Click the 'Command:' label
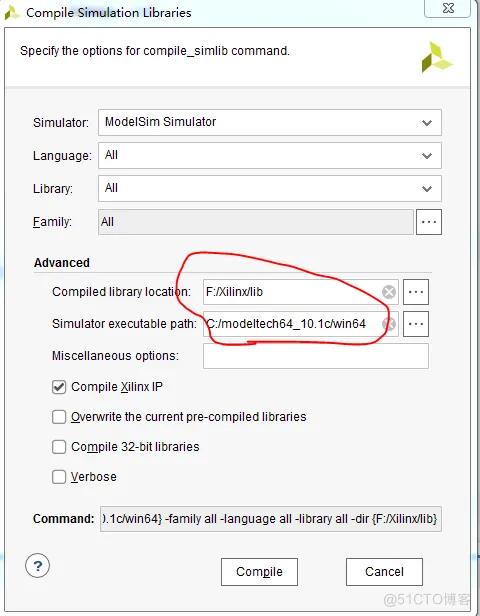This screenshot has width=480, height=616. point(64,519)
